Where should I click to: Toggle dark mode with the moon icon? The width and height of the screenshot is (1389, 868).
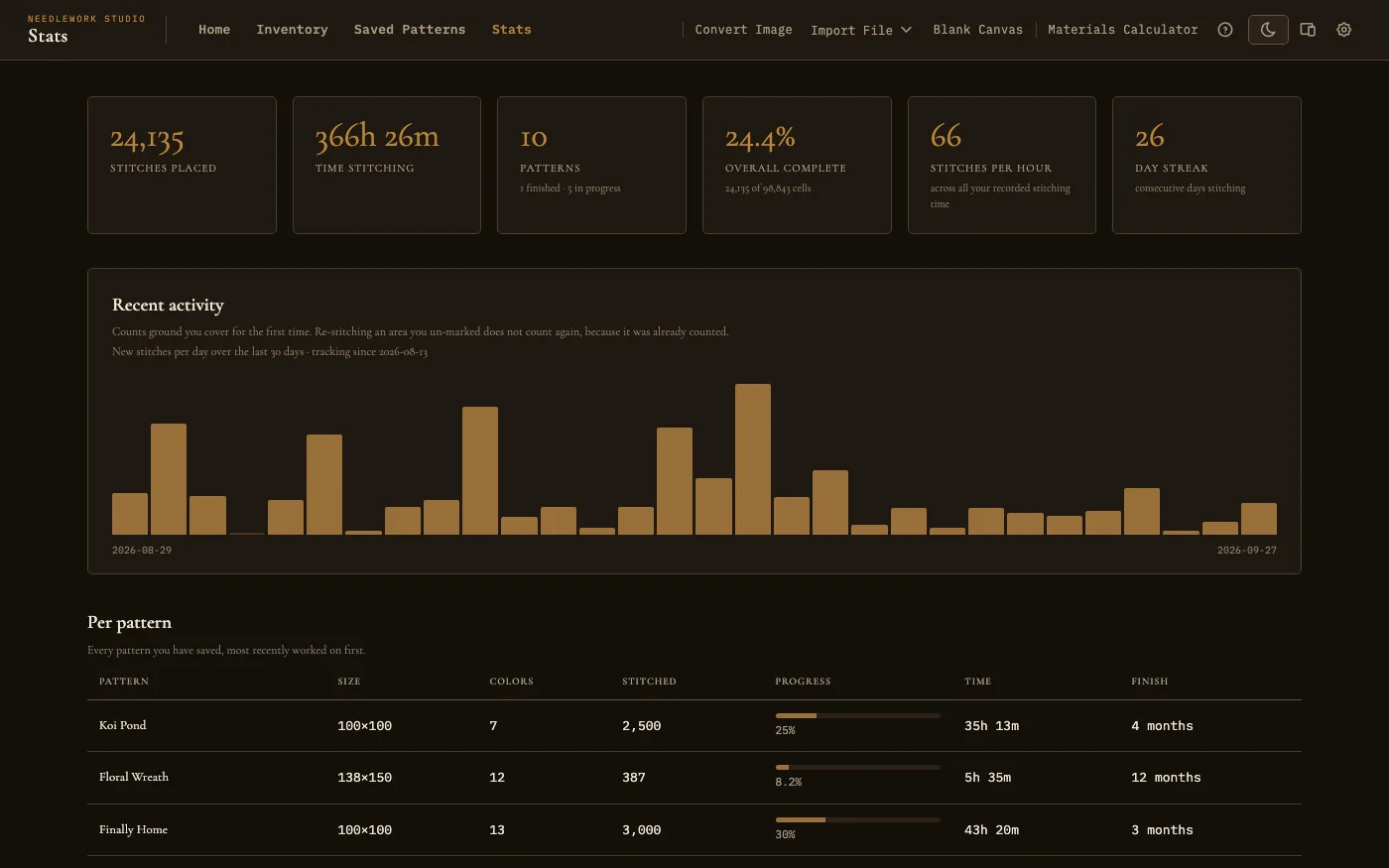[1268, 30]
